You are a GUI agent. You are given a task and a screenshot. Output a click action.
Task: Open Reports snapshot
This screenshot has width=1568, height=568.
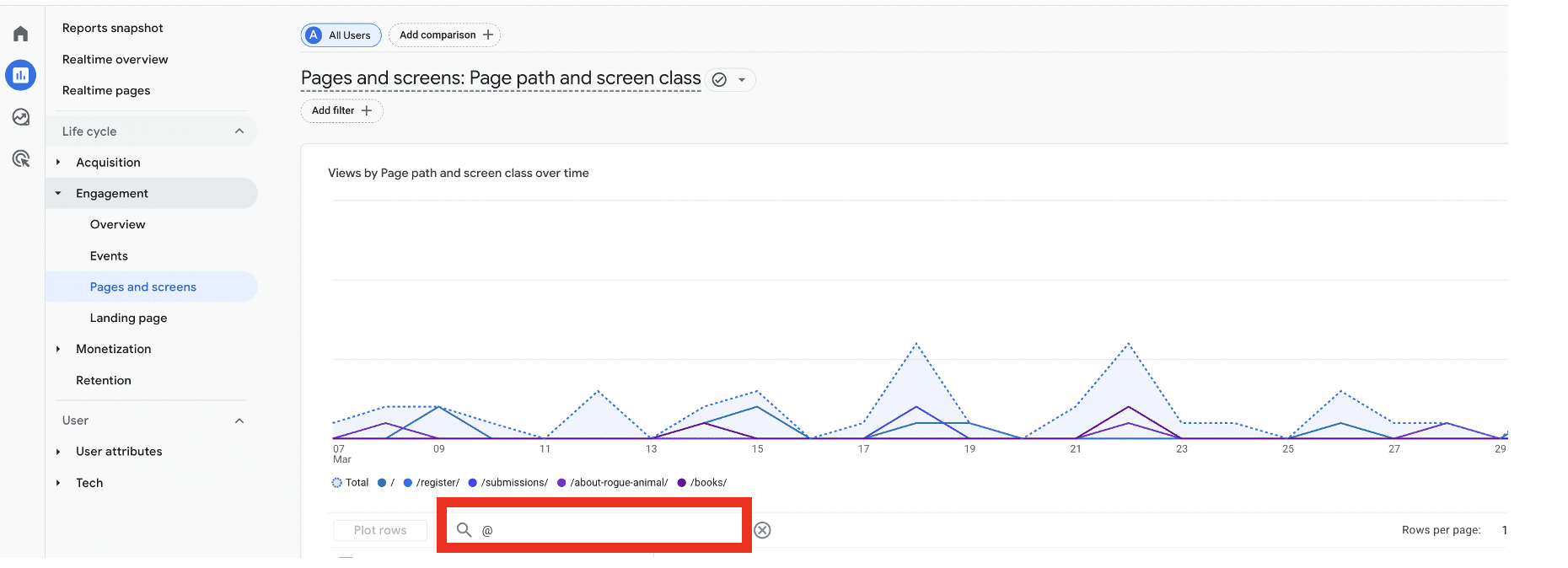113,28
